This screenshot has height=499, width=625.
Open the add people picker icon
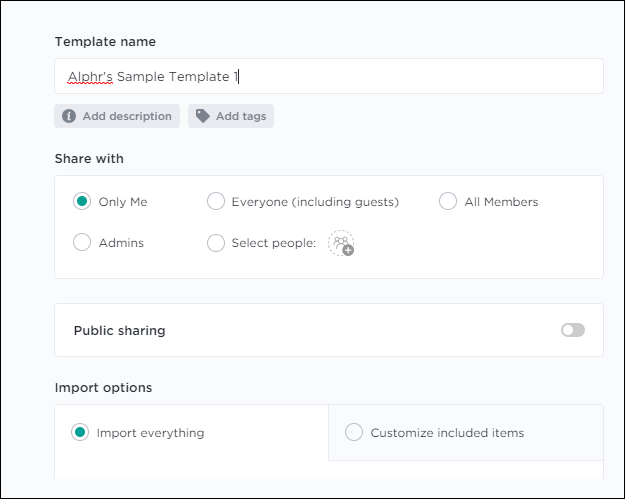[341, 243]
